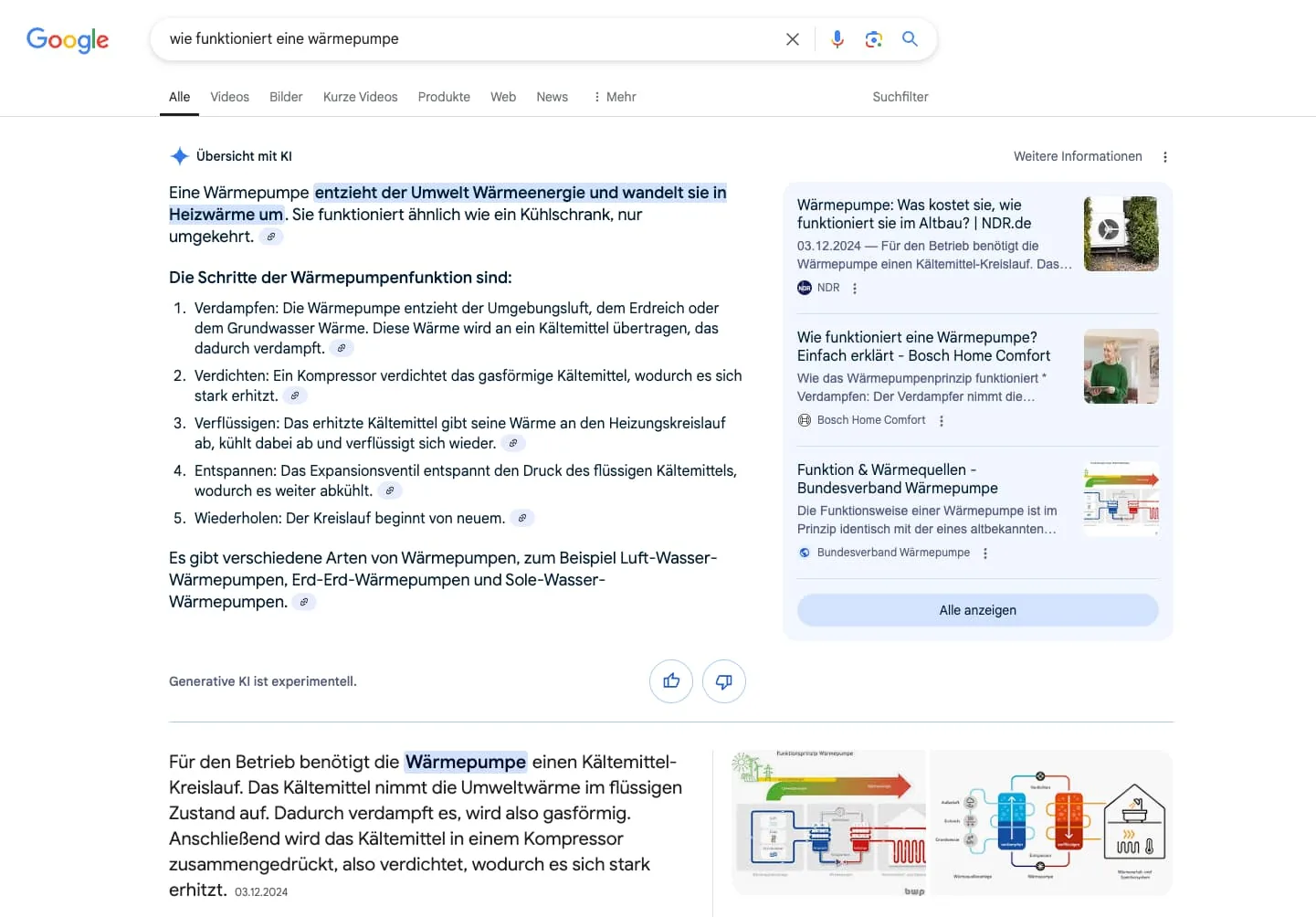Open the NDR heat pump photo thumbnail

(x=1121, y=234)
